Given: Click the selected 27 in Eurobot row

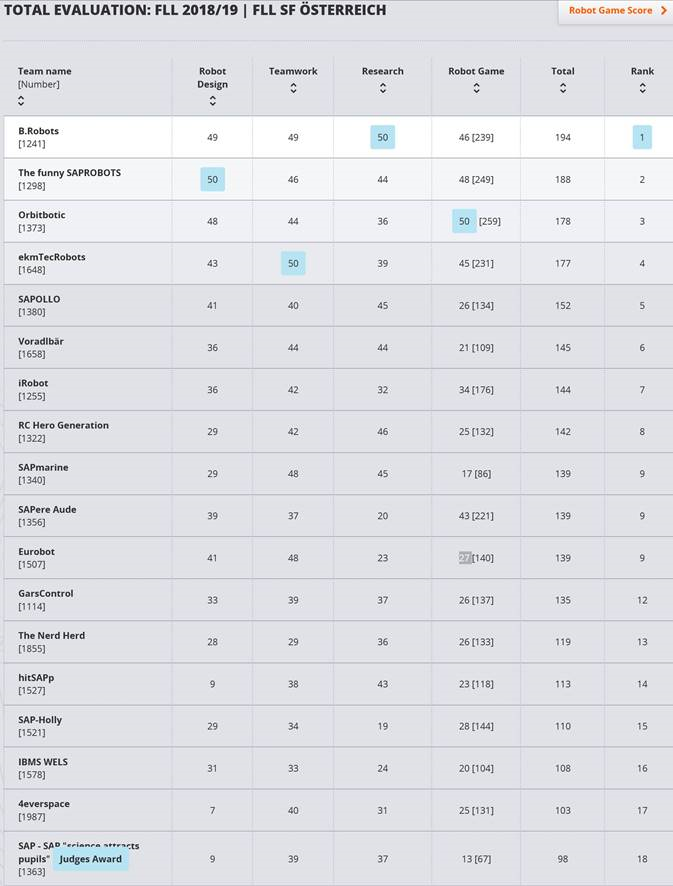Looking at the screenshot, I should pyautogui.click(x=465, y=558).
